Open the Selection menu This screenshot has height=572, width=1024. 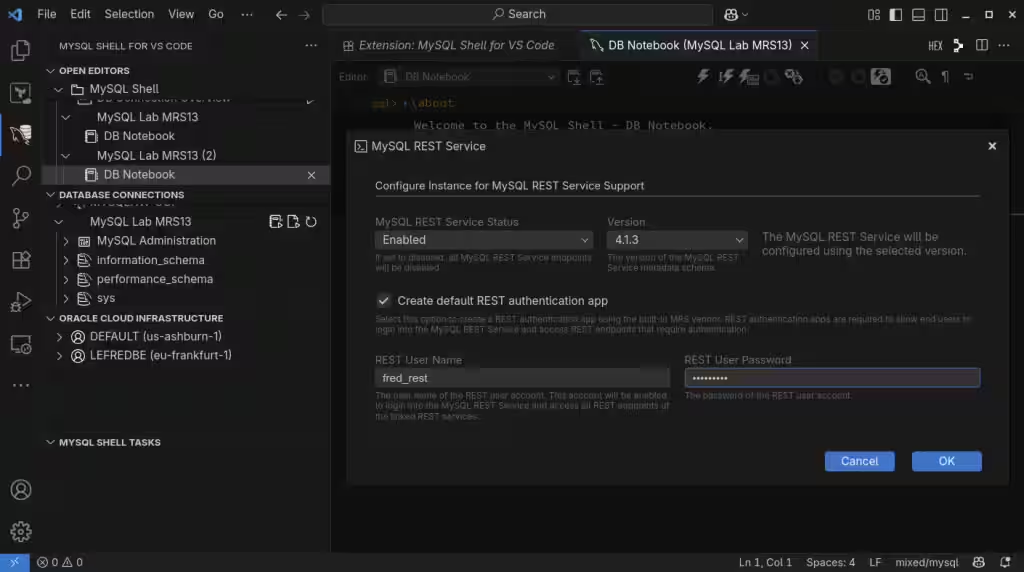(x=129, y=14)
